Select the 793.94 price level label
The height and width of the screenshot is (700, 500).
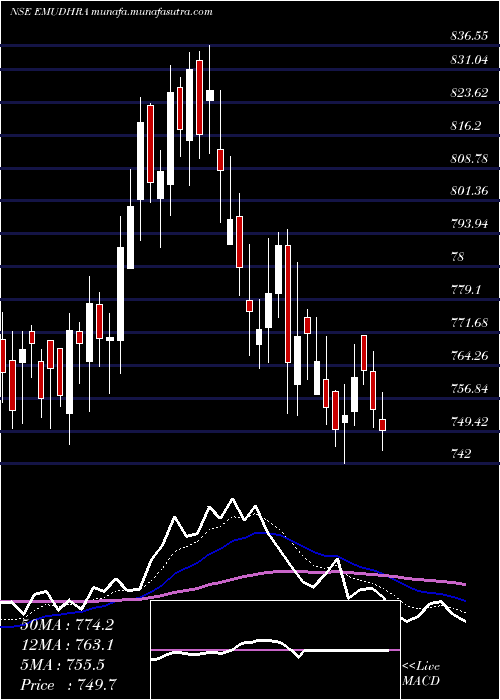(469, 224)
